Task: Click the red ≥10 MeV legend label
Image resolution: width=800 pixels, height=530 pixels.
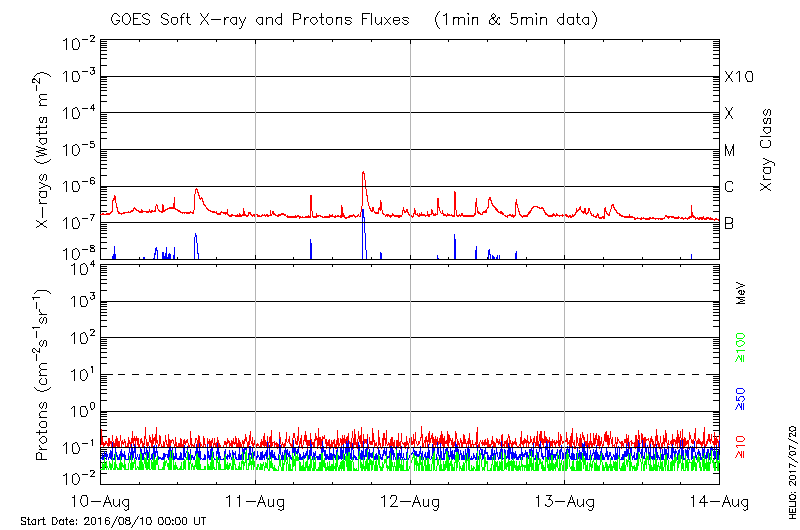Action: (x=741, y=447)
